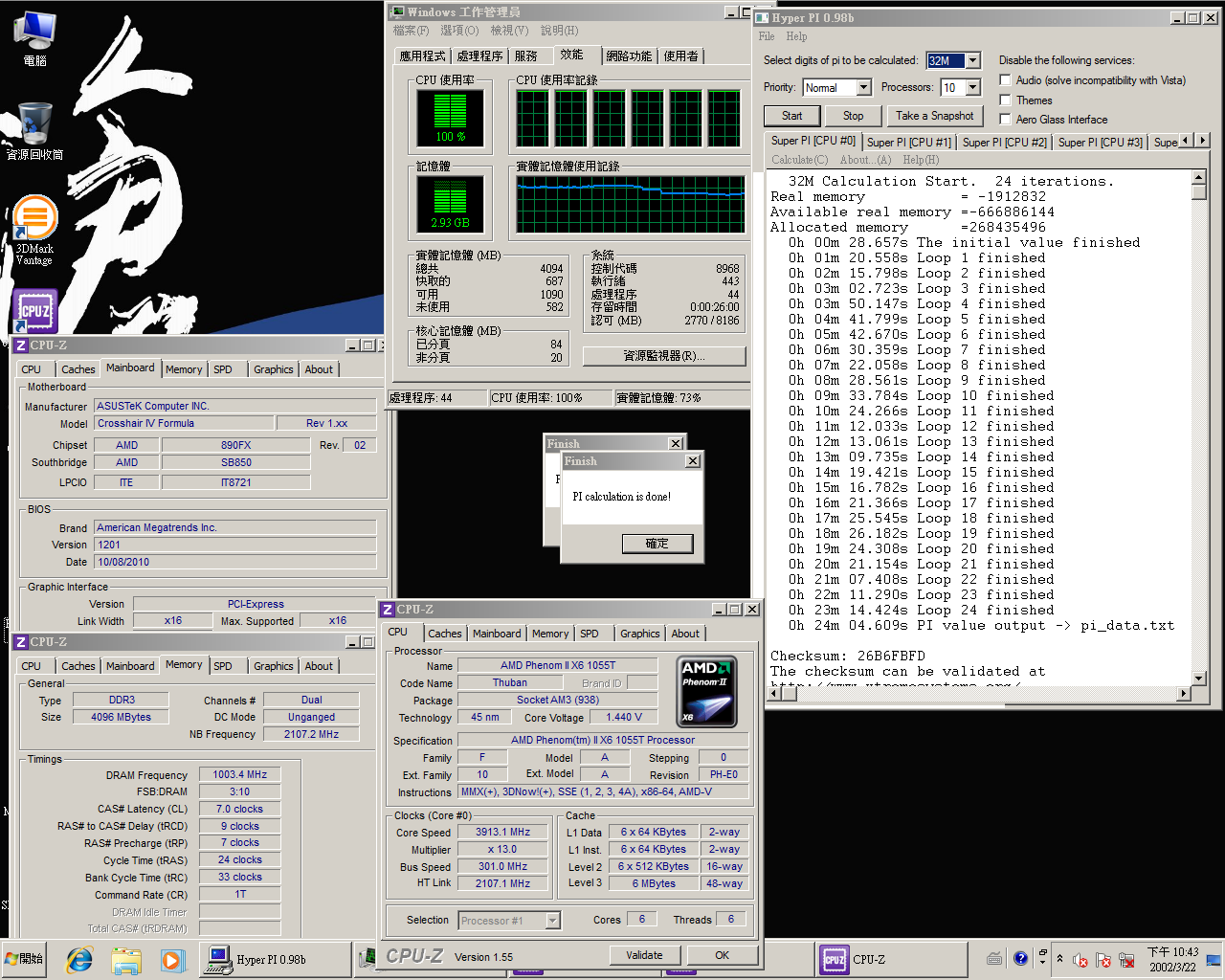Click CPU-Z Validate button
The height and width of the screenshot is (980, 1225).
tap(644, 955)
